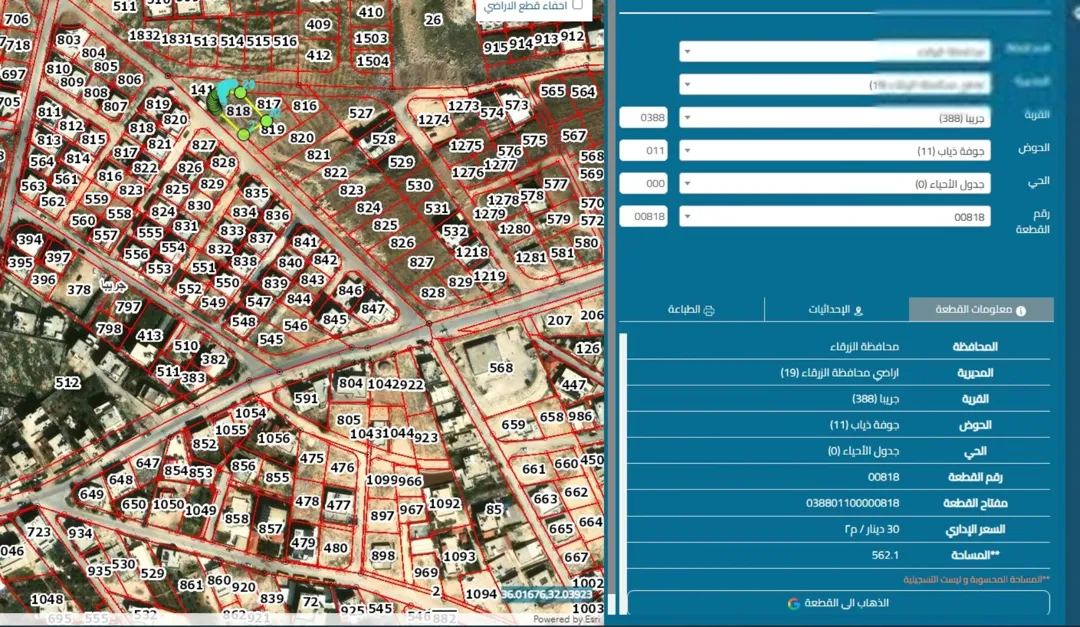Select parcel 1504 on the map
This screenshot has height=627, width=1080.
(x=373, y=61)
